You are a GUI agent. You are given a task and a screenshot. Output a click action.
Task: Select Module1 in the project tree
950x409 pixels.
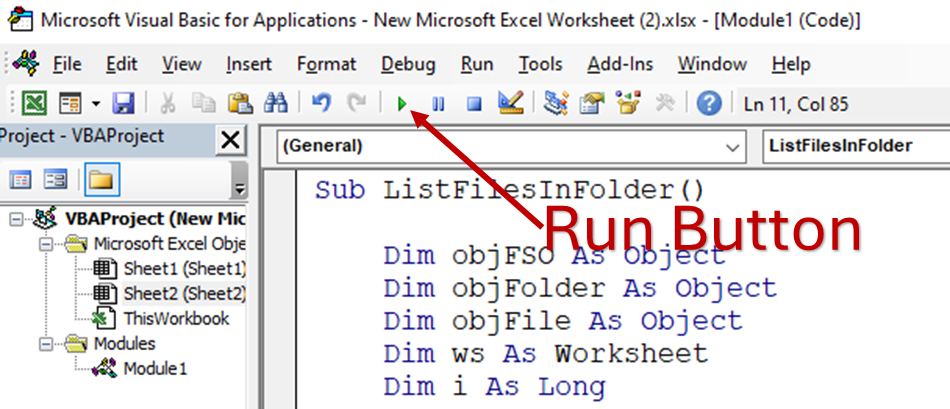point(155,368)
